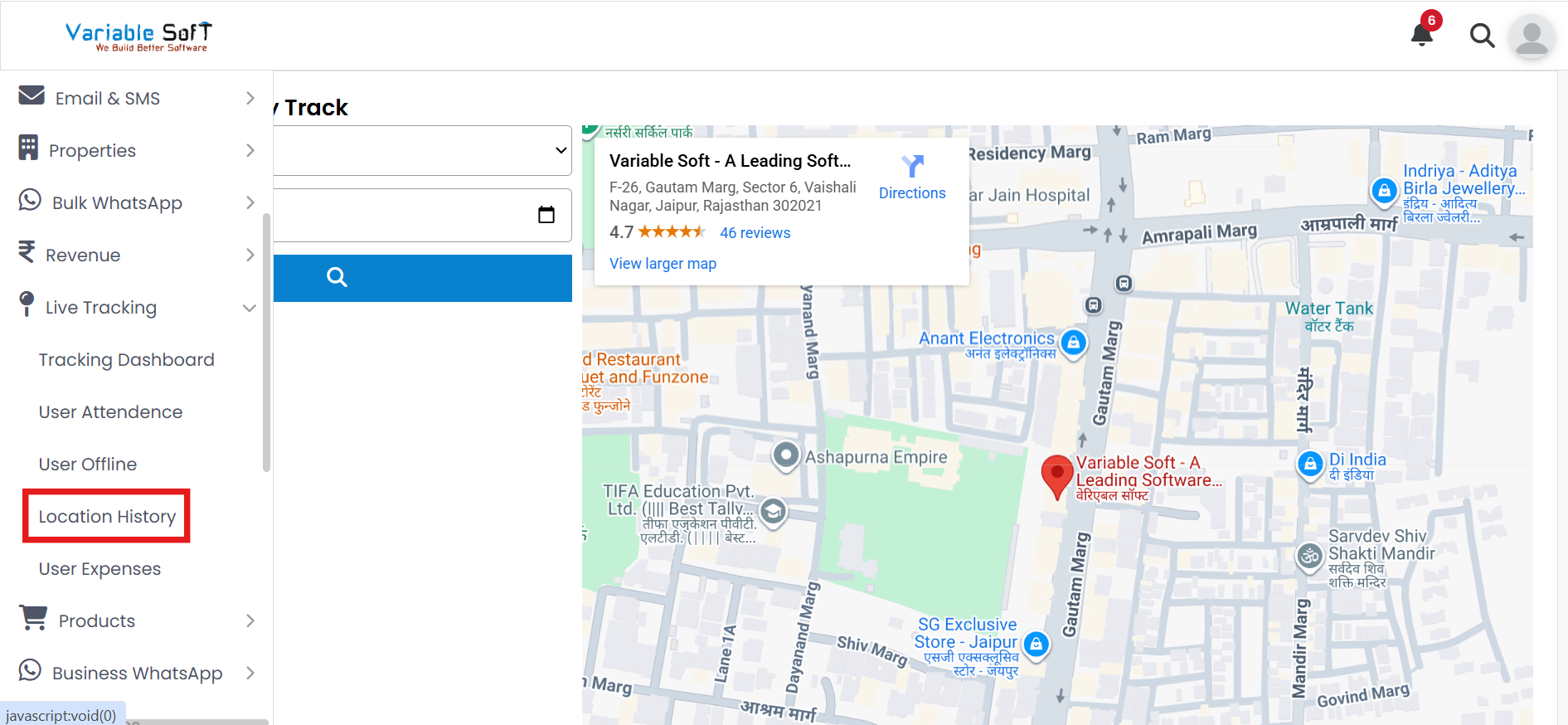The width and height of the screenshot is (1568, 725).
Task: Click Di India shop marker
Action: tap(1310, 465)
